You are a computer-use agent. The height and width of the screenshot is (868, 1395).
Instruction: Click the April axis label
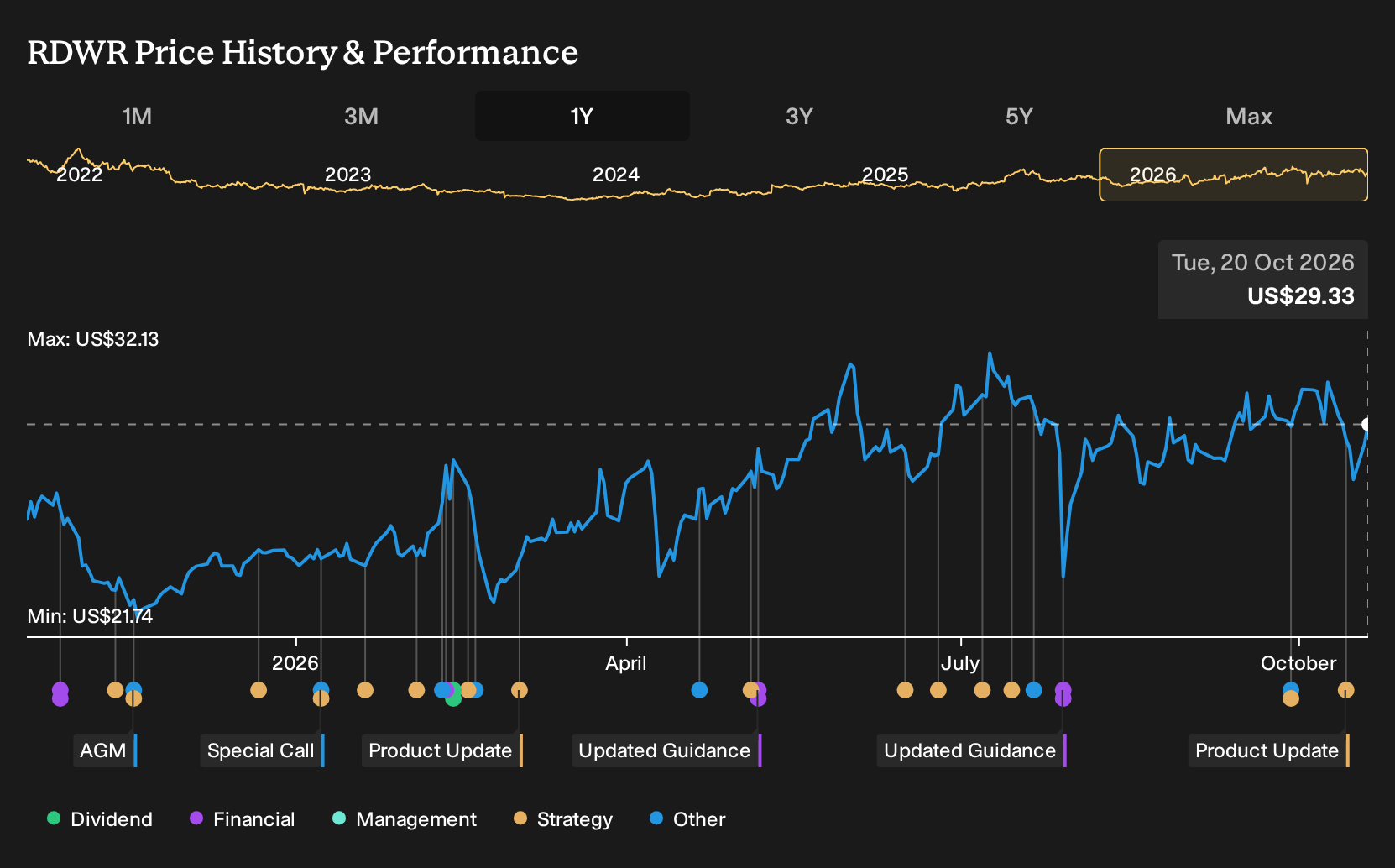click(x=626, y=663)
